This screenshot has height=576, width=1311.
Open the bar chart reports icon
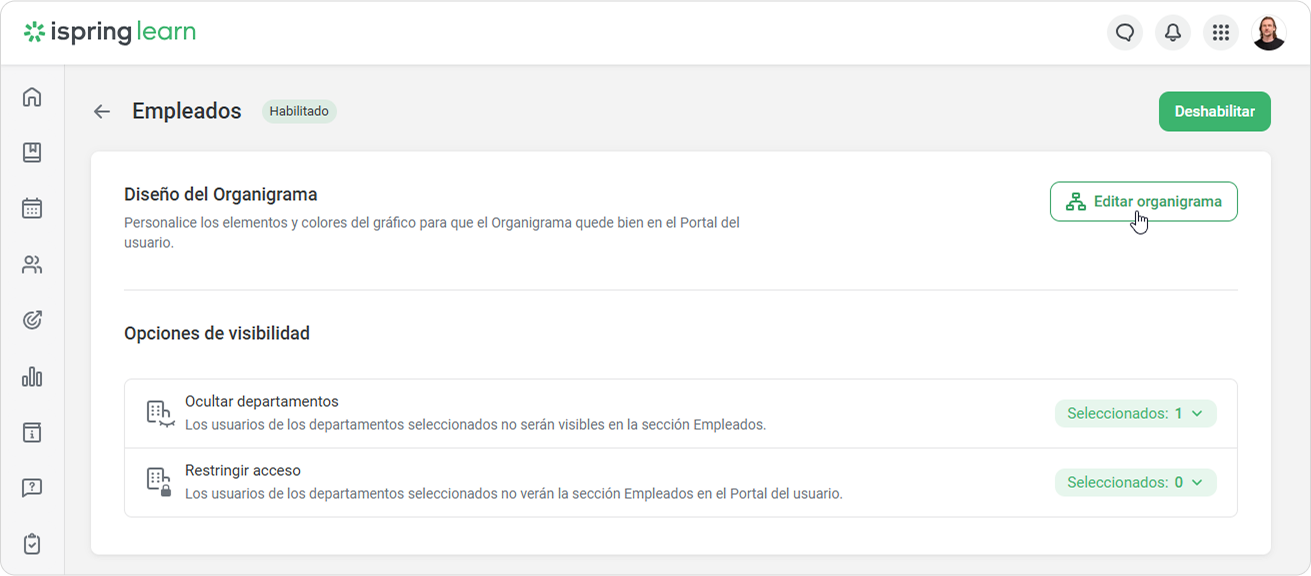pyautogui.click(x=32, y=377)
